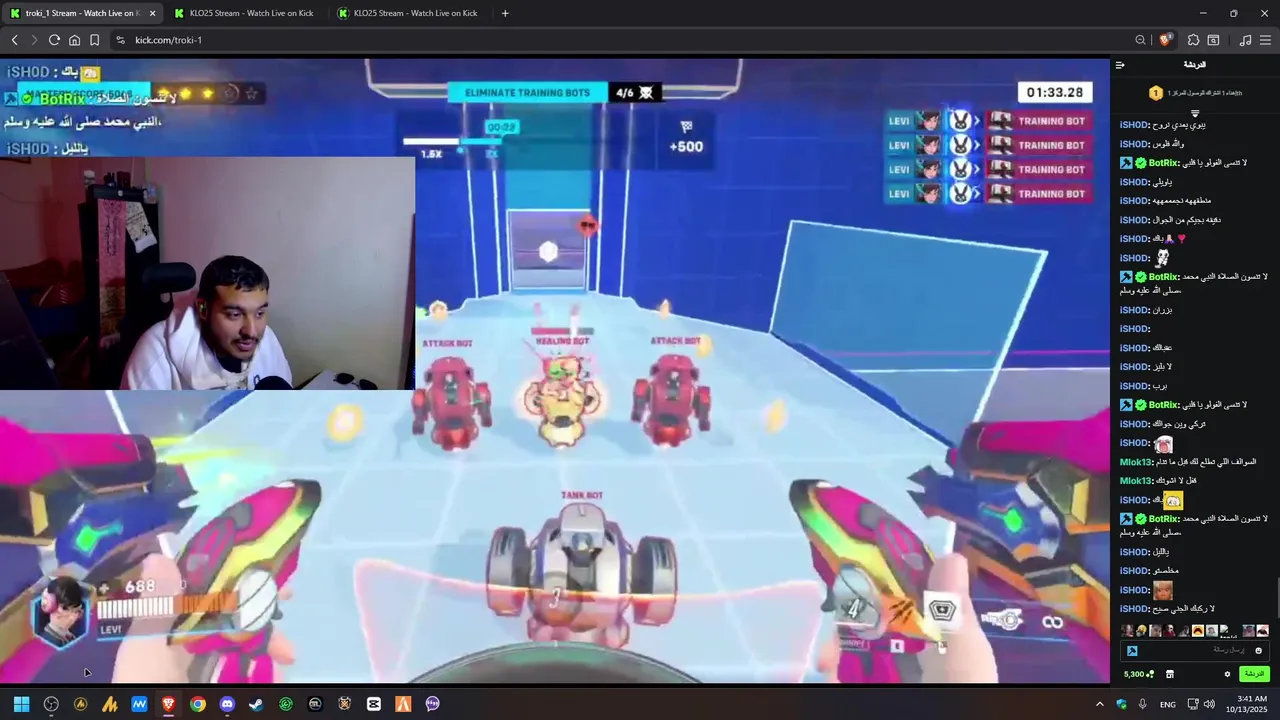
Task: Click the microphone tray icon
Action: [x=1142, y=704]
